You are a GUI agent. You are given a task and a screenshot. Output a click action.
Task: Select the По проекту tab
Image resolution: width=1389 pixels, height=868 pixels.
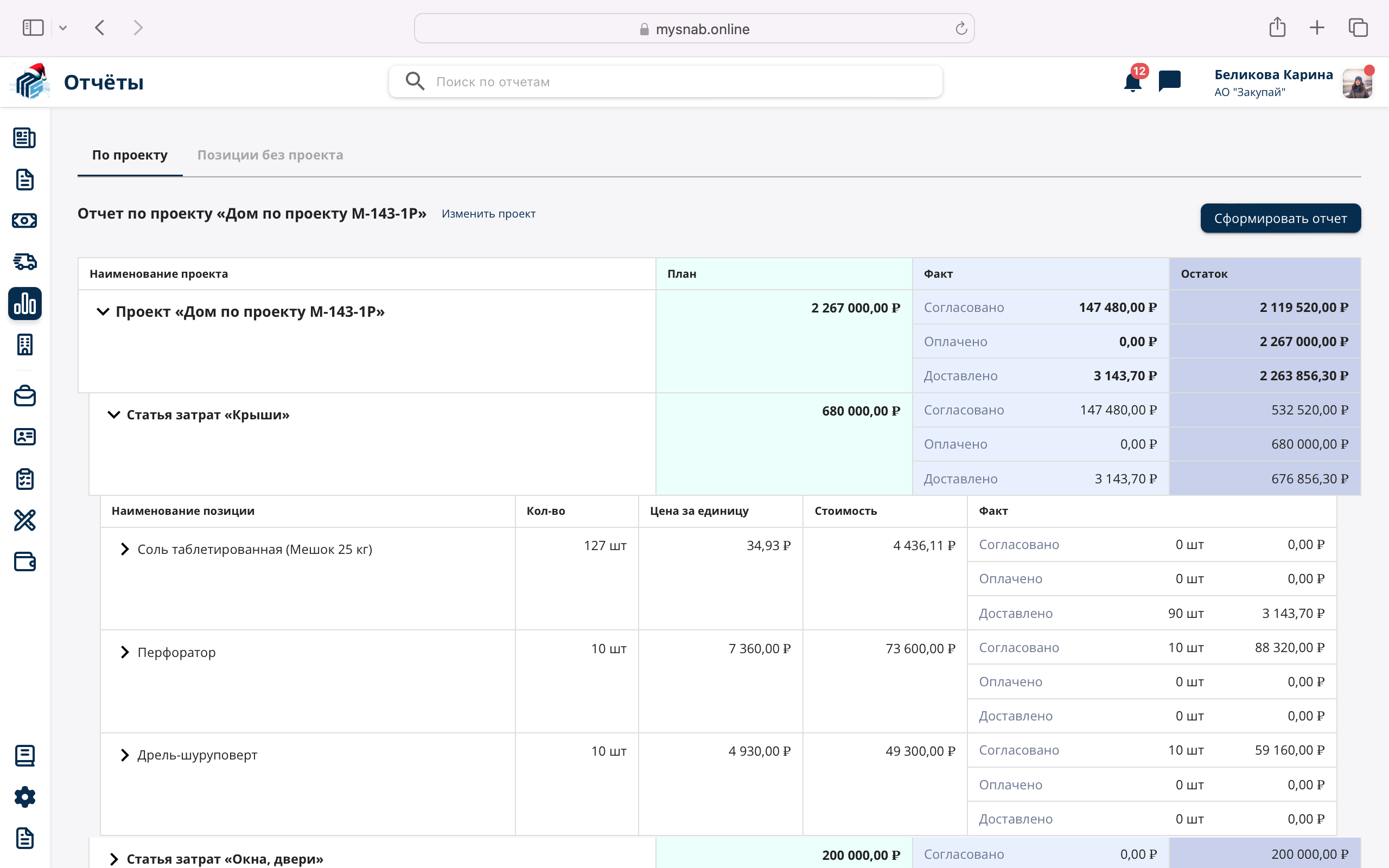coord(130,155)
